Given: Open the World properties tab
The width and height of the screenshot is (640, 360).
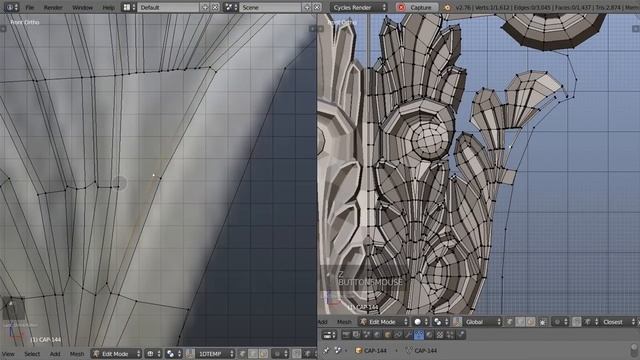Looking at the screenshot, I should coord(378,335).
